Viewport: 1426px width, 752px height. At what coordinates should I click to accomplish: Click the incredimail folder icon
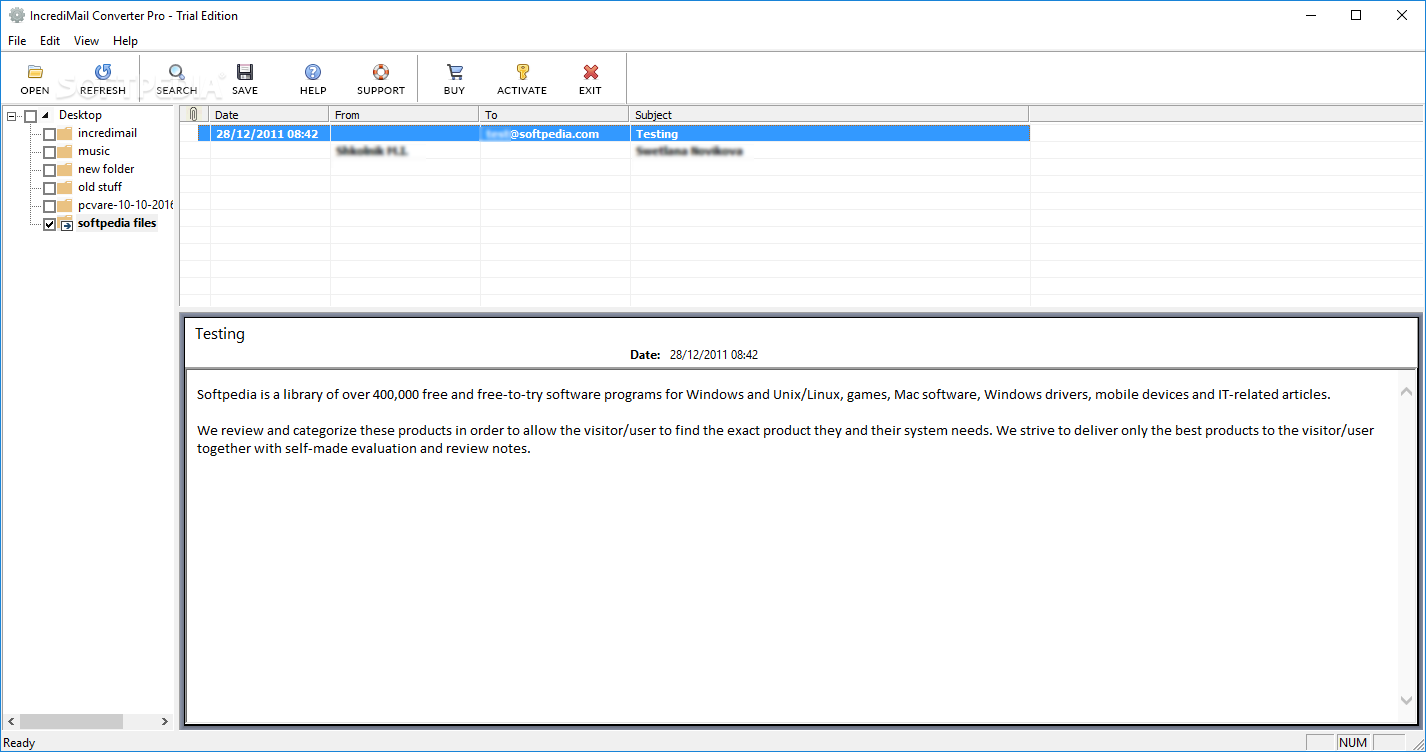point(65,133)
